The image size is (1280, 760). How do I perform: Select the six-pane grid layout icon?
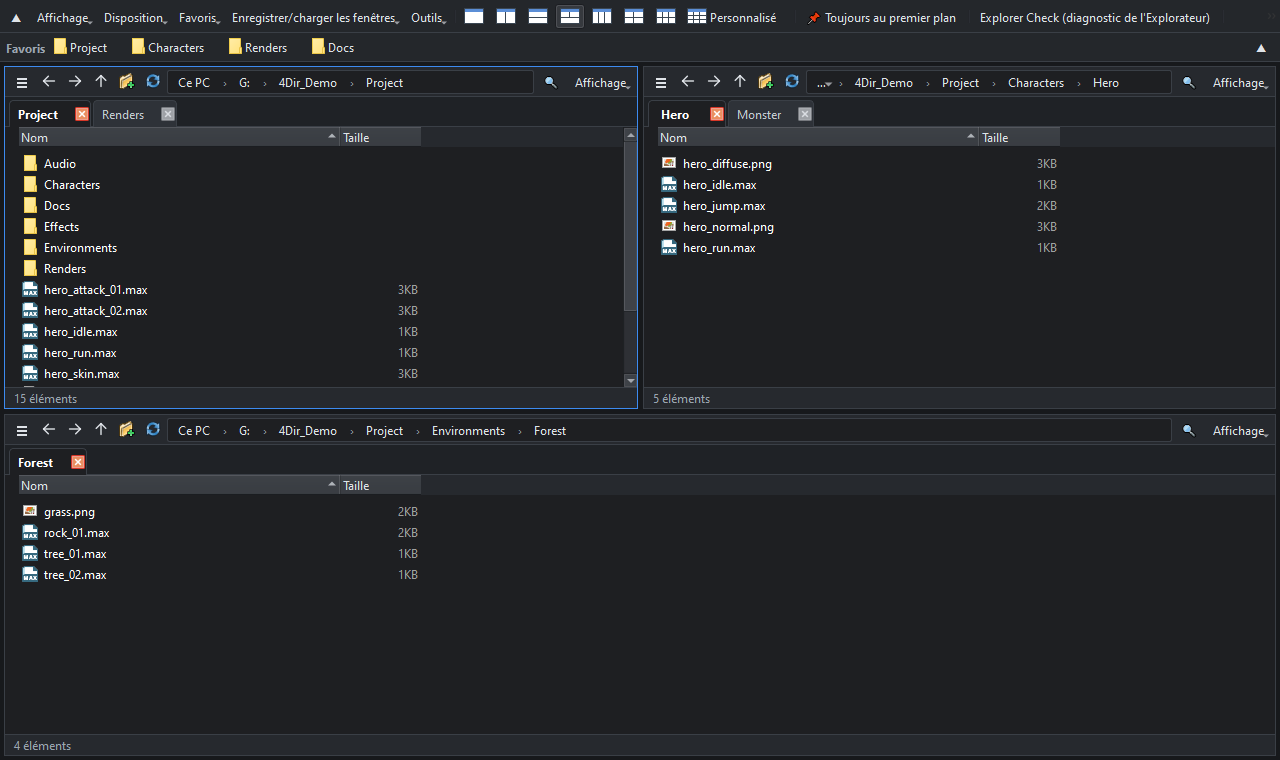tap(666, 17)
